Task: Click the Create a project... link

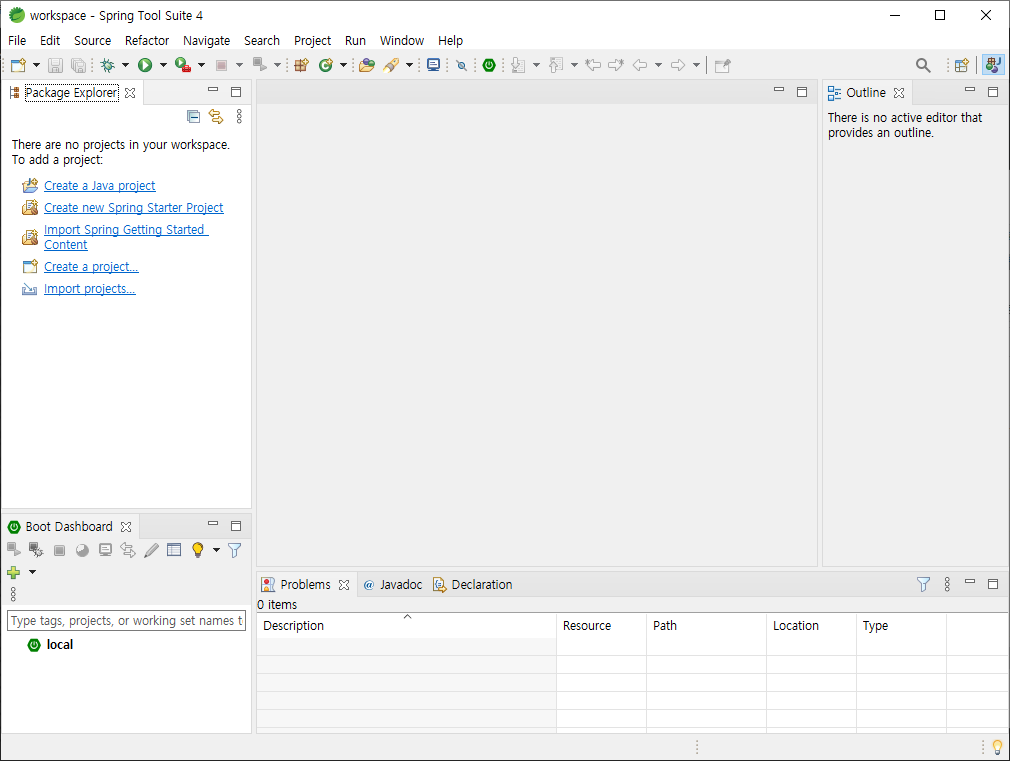Action: (91, 267)
